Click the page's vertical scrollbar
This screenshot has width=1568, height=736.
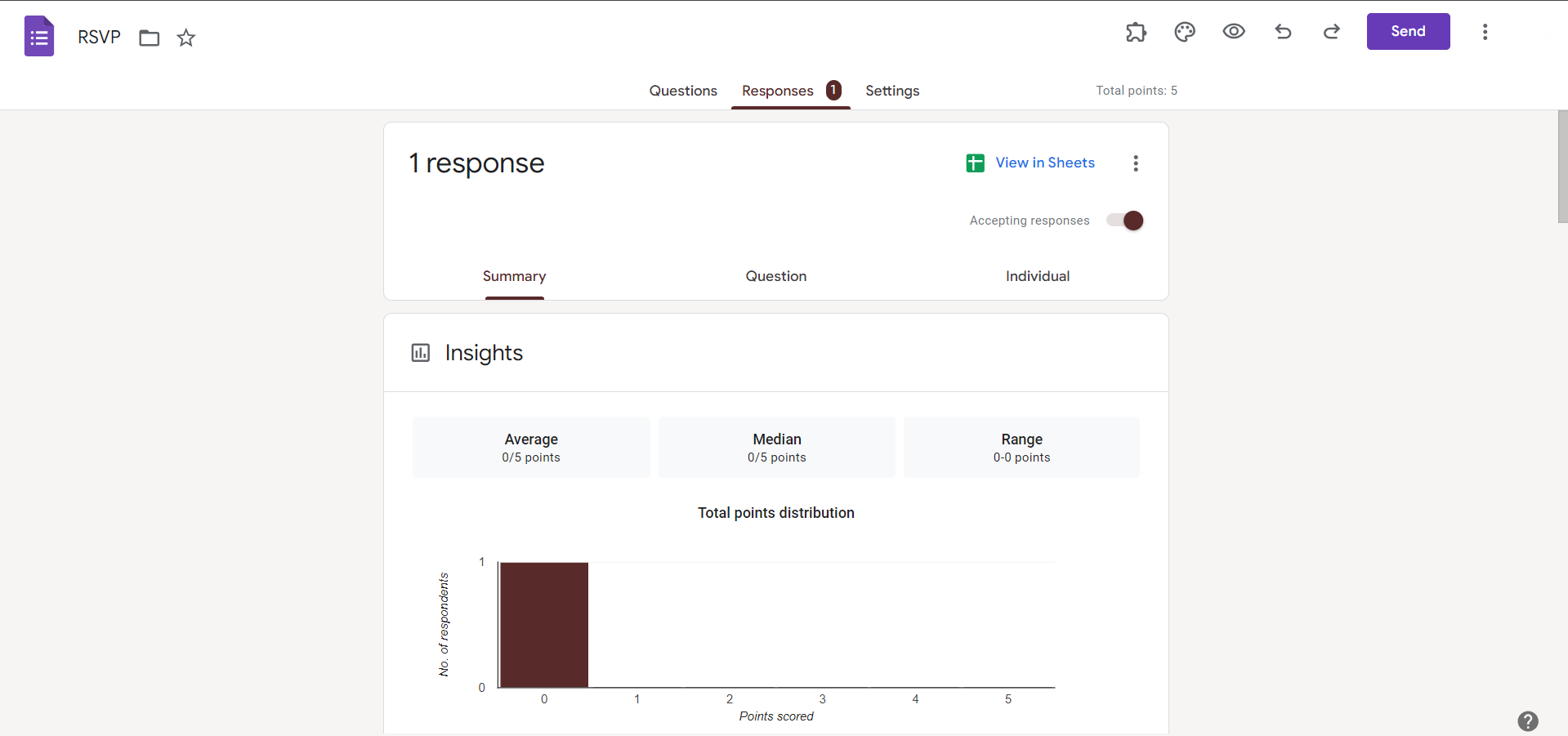point(1562,167)
